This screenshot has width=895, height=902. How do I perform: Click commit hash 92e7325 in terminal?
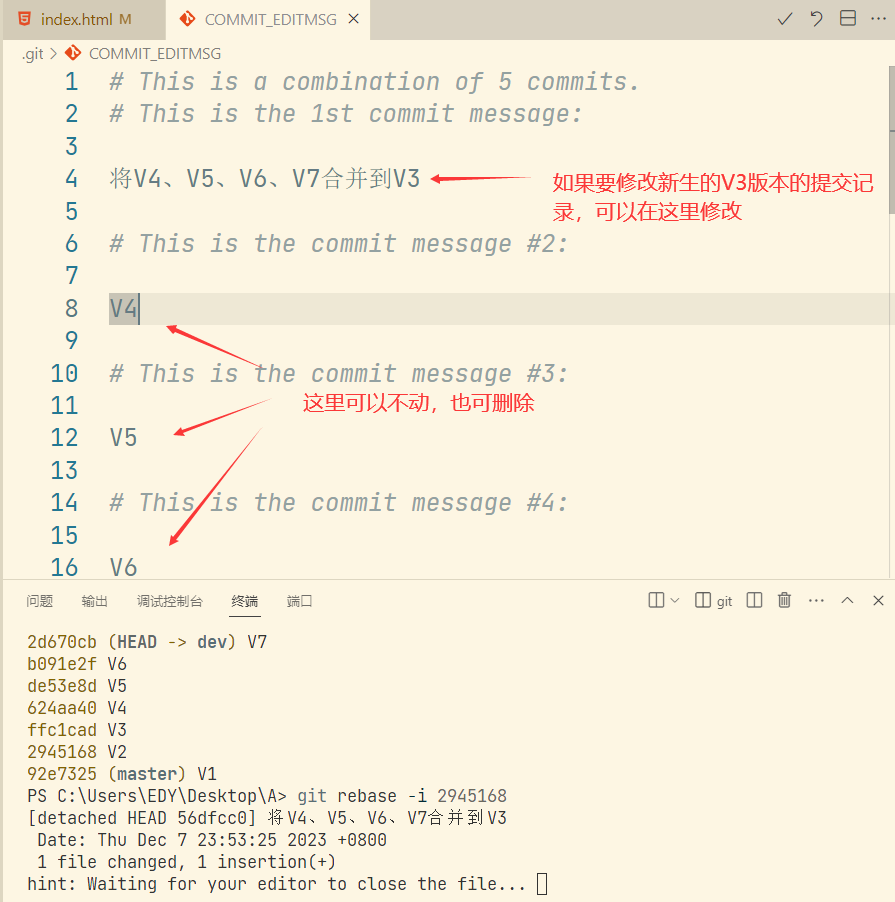click(x=62, y=774)
